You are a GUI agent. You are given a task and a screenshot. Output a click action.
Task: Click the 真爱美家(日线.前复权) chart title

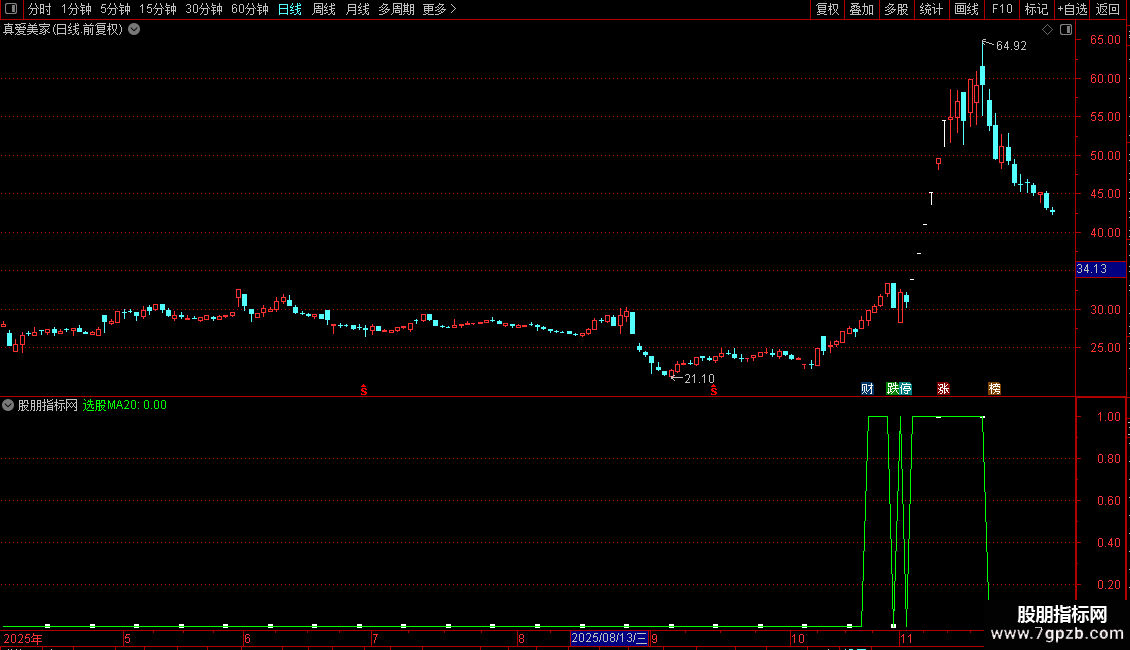pyautogui.click(x=63, y=30)
